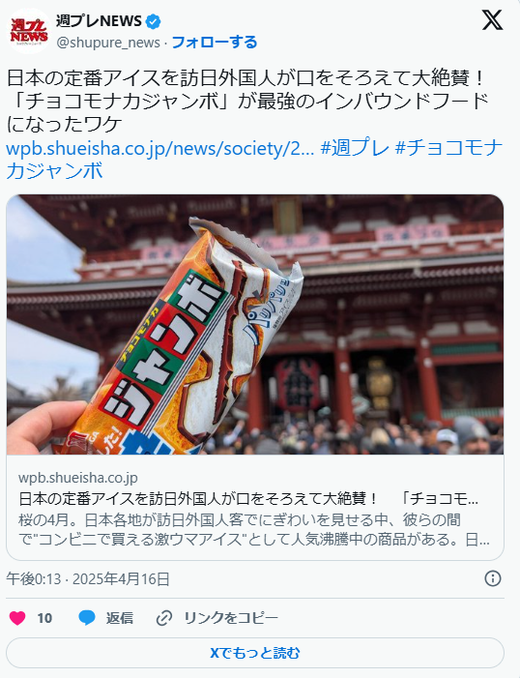
Task: Click Xでもっと読む button
Action: pyautogui.click(x=255, y=653)
